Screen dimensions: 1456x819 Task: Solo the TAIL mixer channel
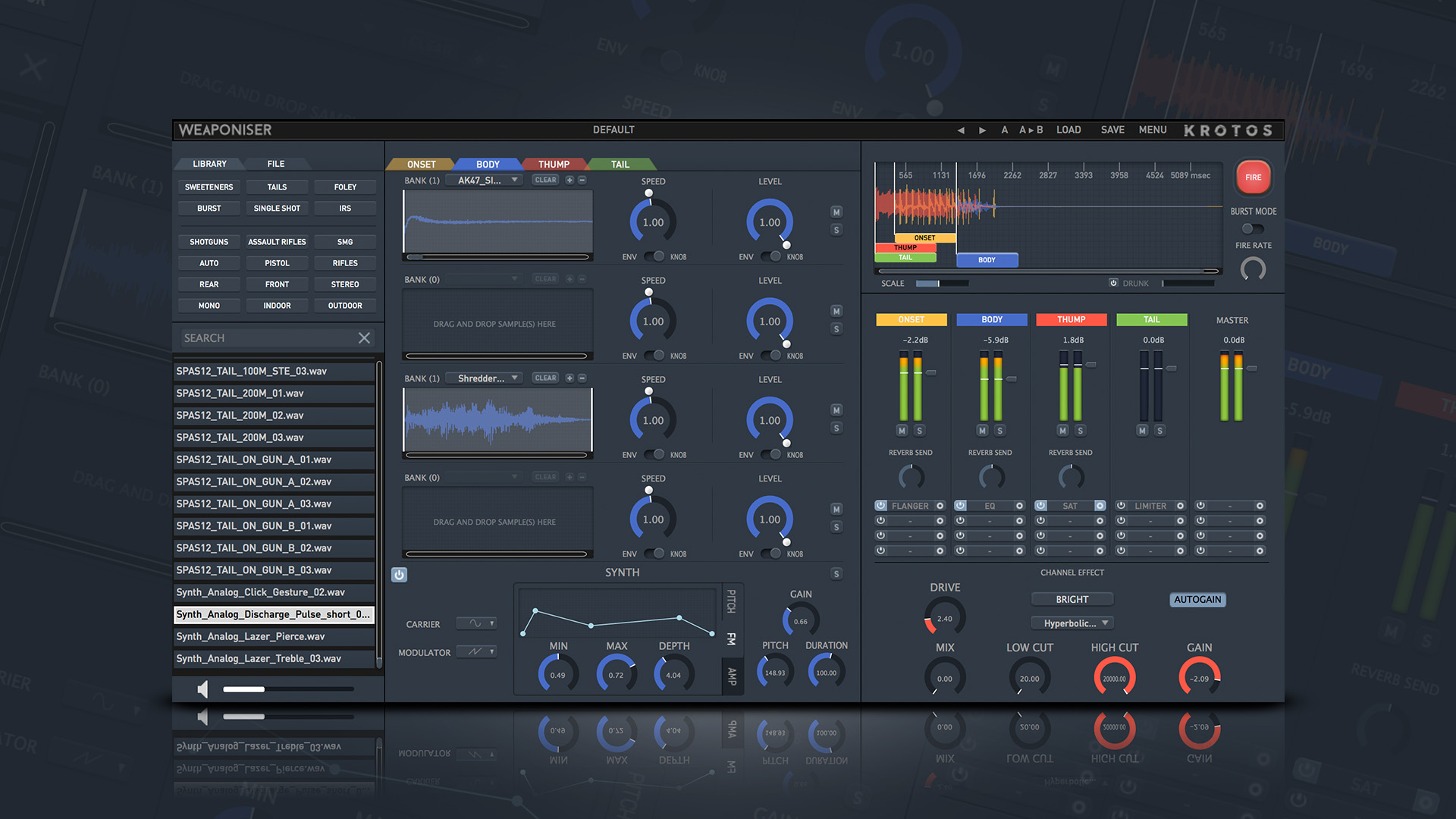click(x=1159, y=431)
